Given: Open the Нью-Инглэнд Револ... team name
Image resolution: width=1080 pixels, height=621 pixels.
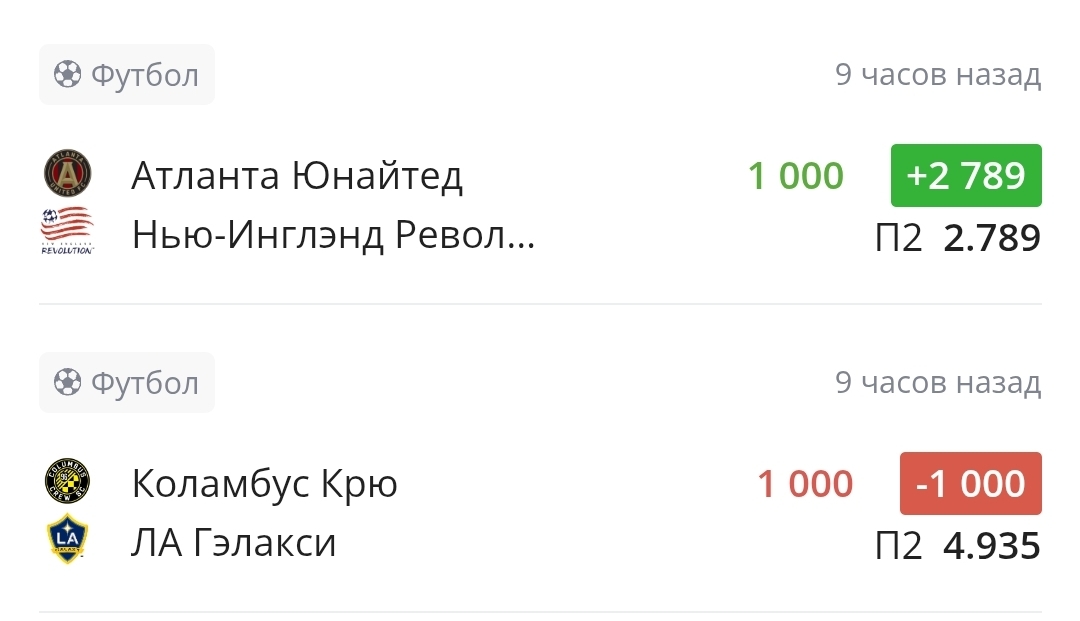Looking at the screenshot, I should coord(333,236).
